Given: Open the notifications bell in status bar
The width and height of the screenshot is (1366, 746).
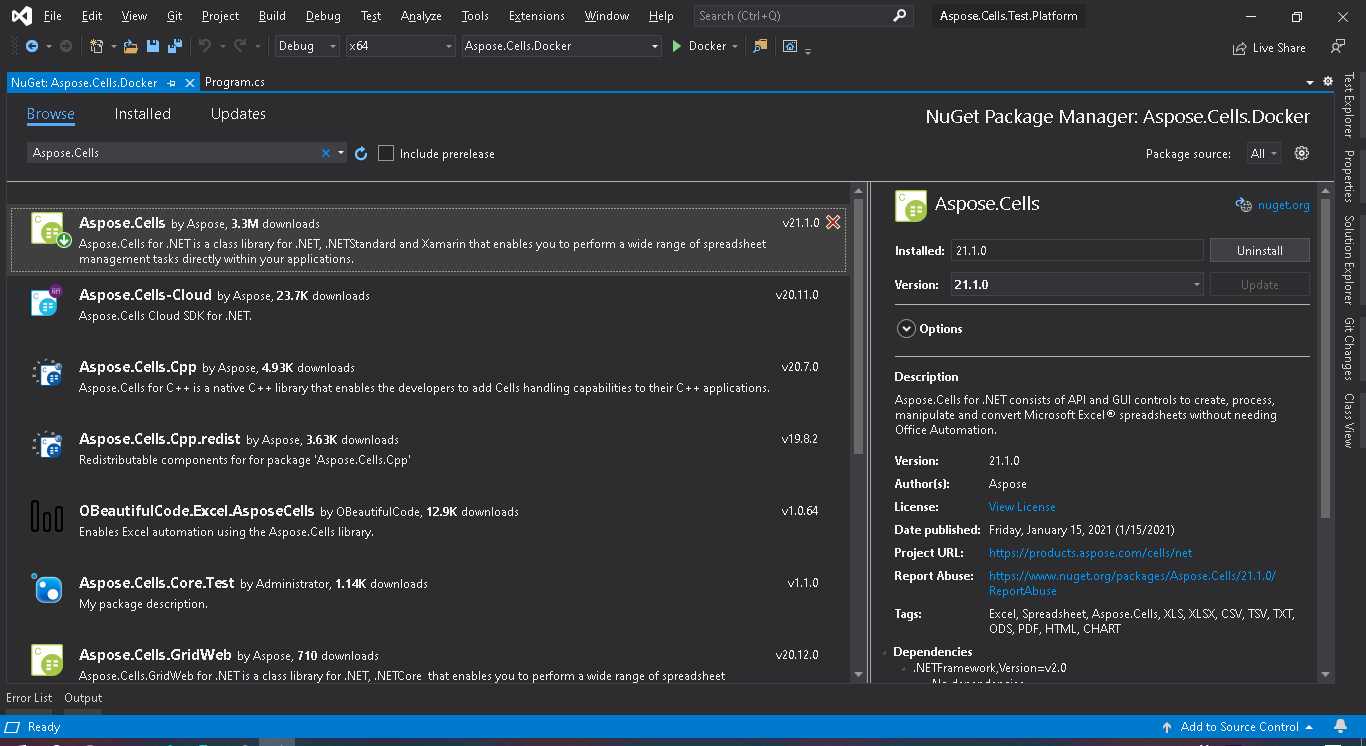Looking at the screenshot, I should tap(1340, 727).
